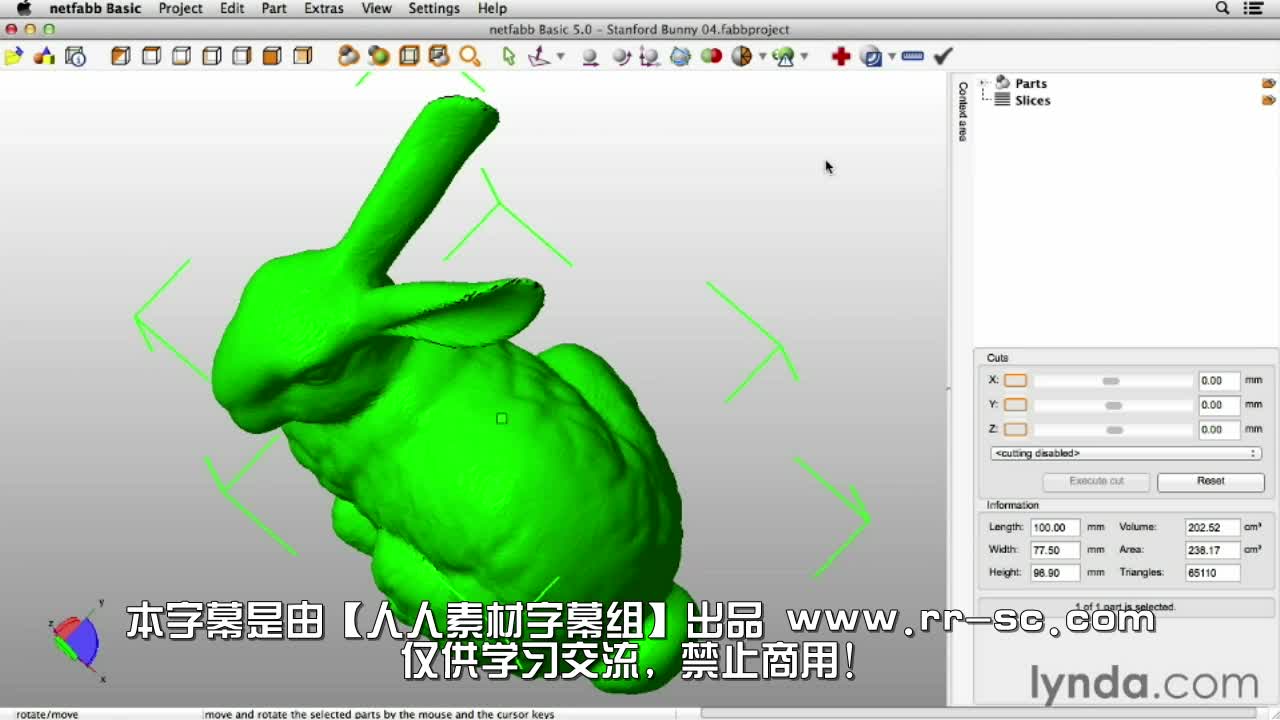Click the Z cut value field

(x=1219, y=429)
